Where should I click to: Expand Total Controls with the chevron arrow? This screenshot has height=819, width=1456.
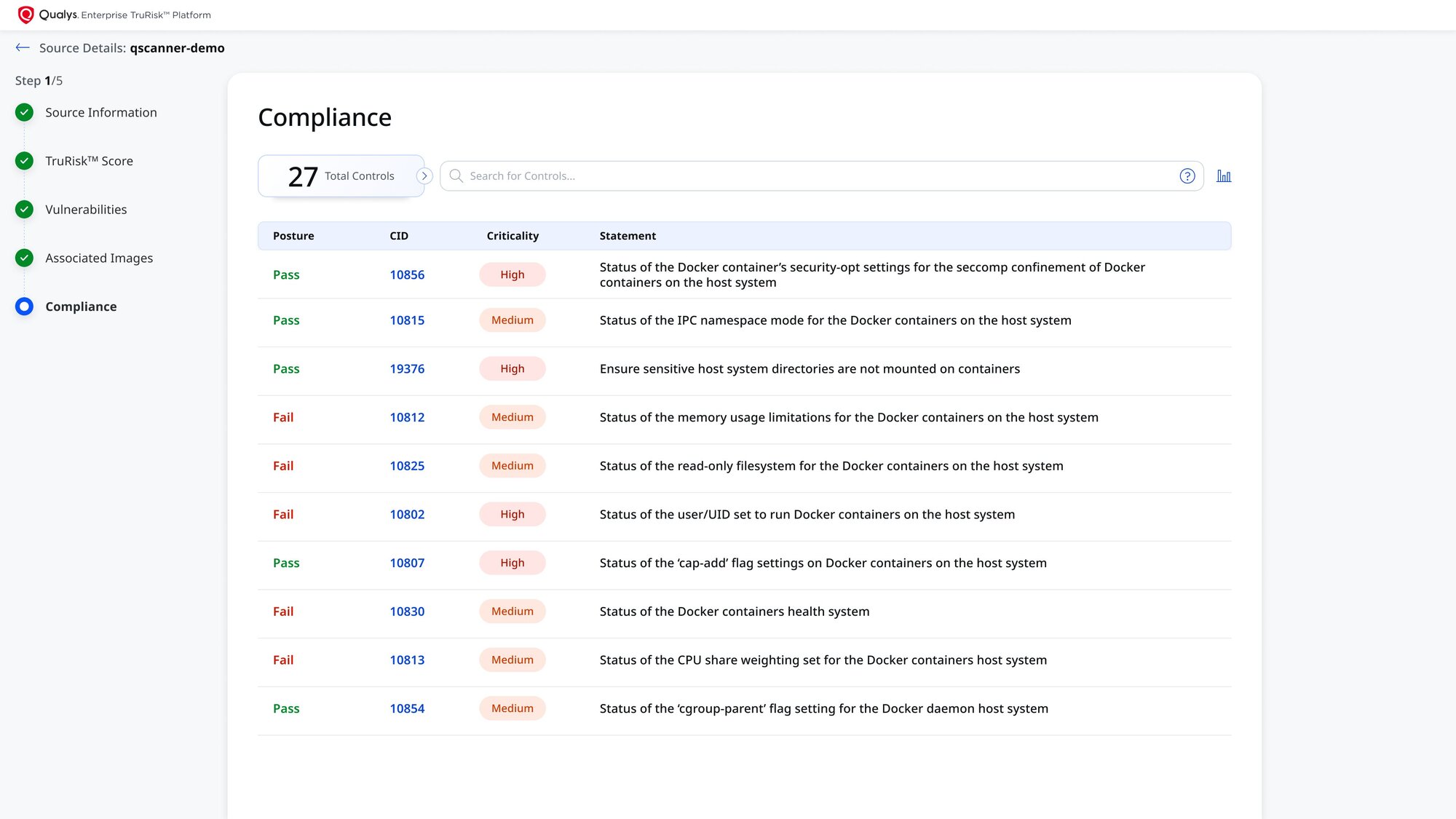(x=424, y=176)
